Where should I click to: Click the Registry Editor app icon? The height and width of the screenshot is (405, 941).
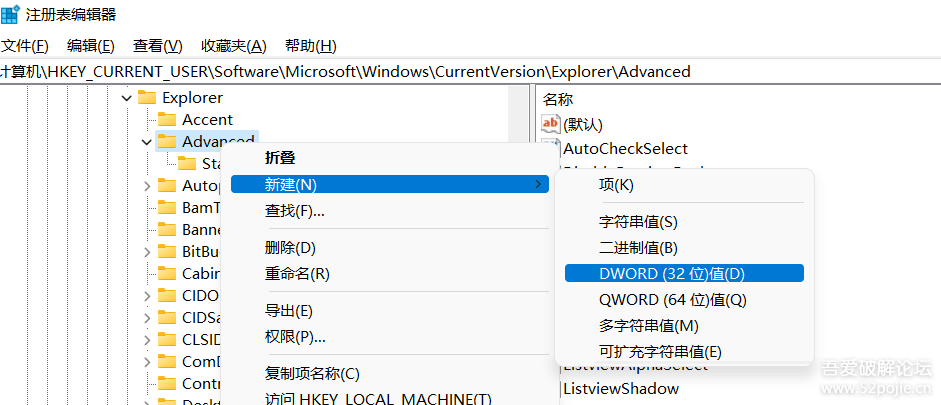point(10,14)
